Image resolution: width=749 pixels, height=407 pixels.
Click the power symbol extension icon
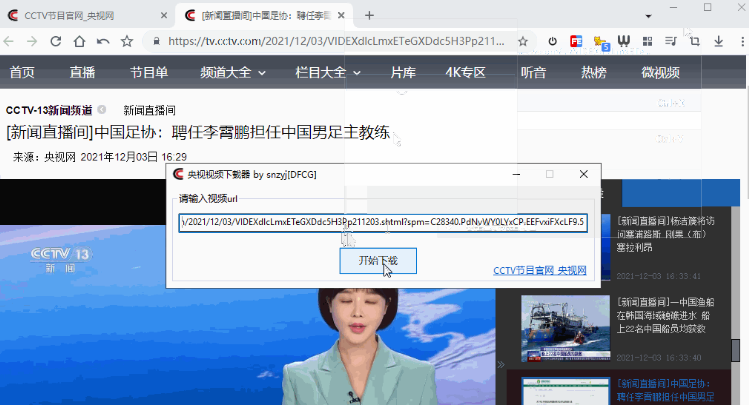552,42
